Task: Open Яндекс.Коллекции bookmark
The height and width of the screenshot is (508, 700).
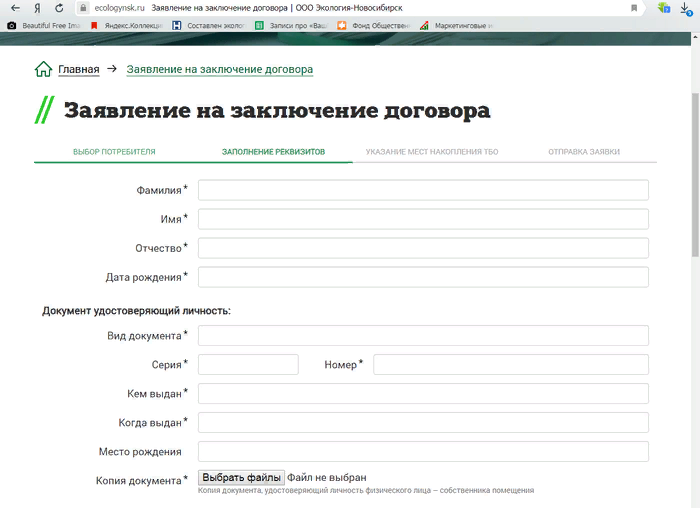Action: click(x=126, y=26)
